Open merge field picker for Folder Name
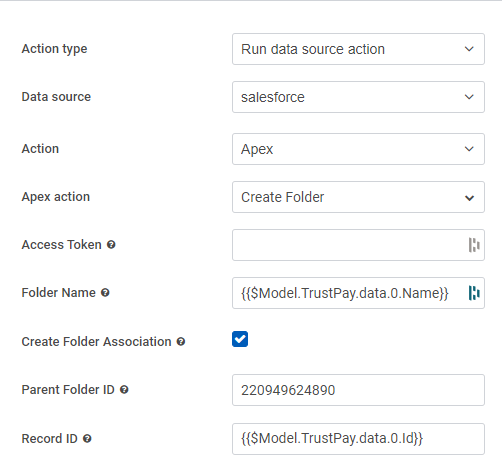Viewport: 502px width, 465px height. [x=474, y=293]
